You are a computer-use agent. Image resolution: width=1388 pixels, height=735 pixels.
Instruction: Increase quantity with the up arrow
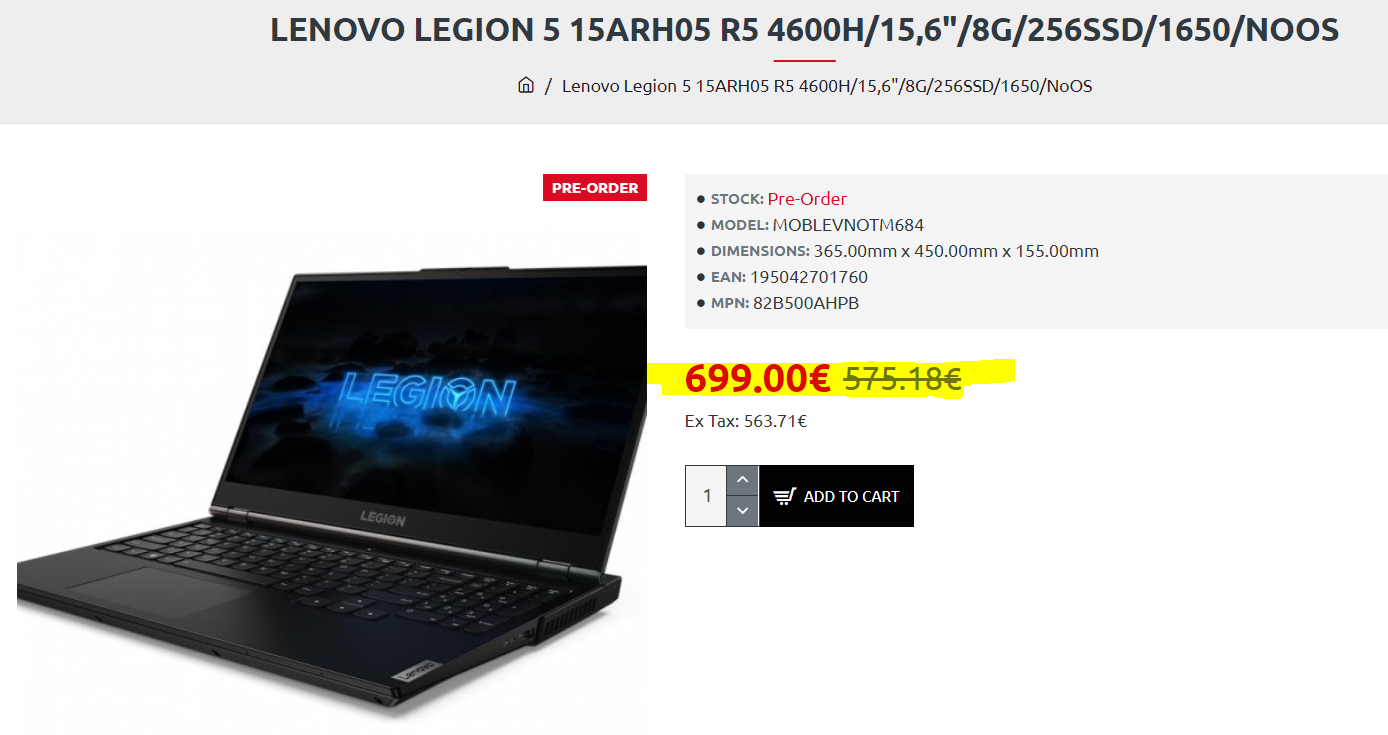(742, 481)
